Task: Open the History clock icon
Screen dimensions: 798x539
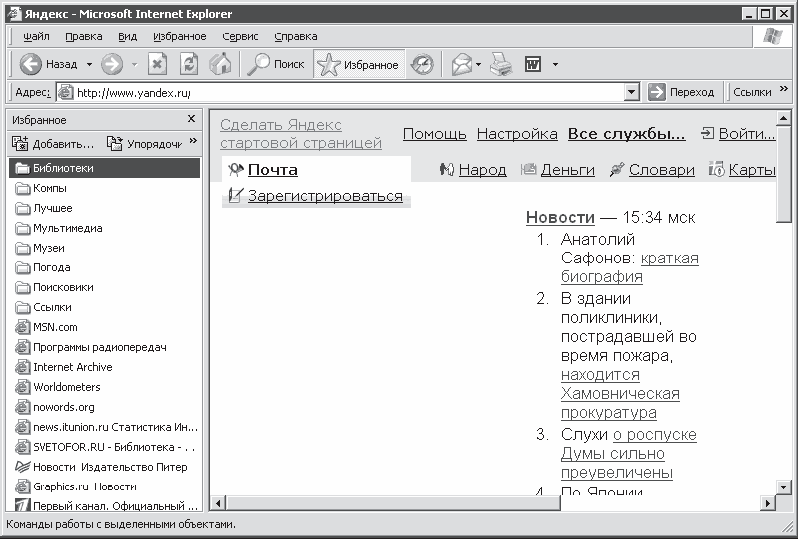Action: coord(422,64)
